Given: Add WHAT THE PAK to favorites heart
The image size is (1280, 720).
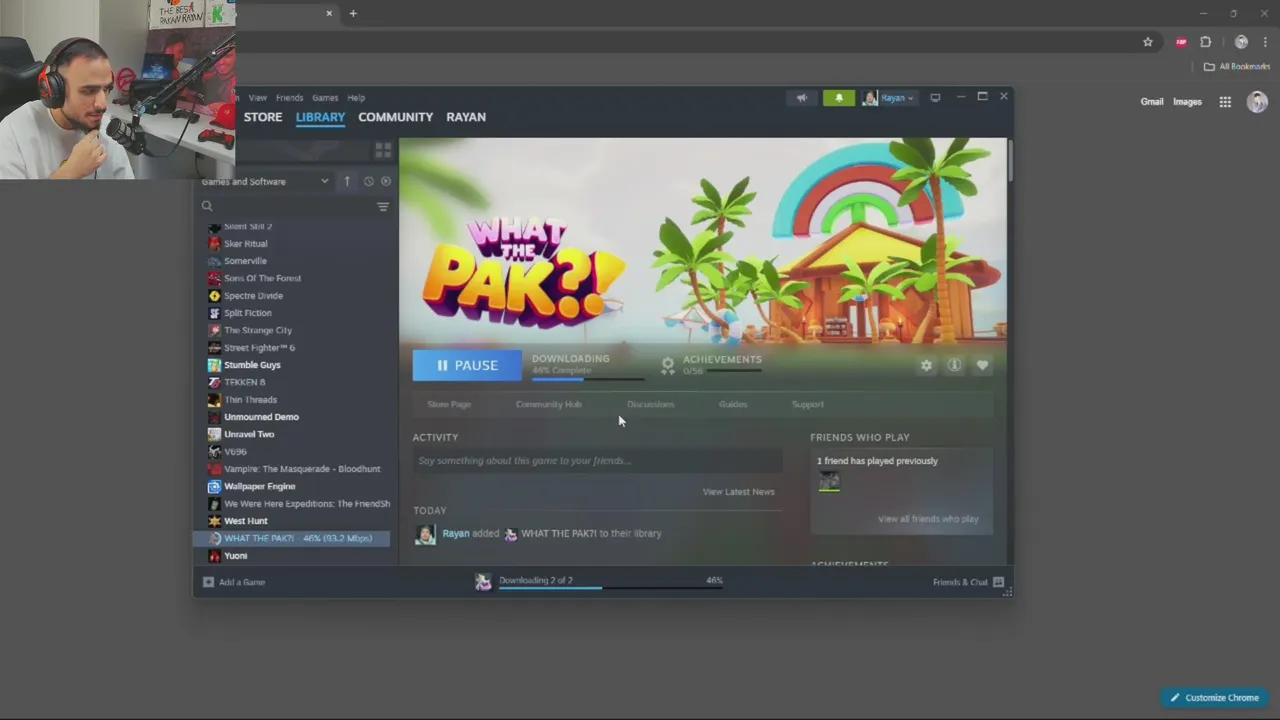Looking at the screenshot, I should pyautogui.click(x=982, y=365).
